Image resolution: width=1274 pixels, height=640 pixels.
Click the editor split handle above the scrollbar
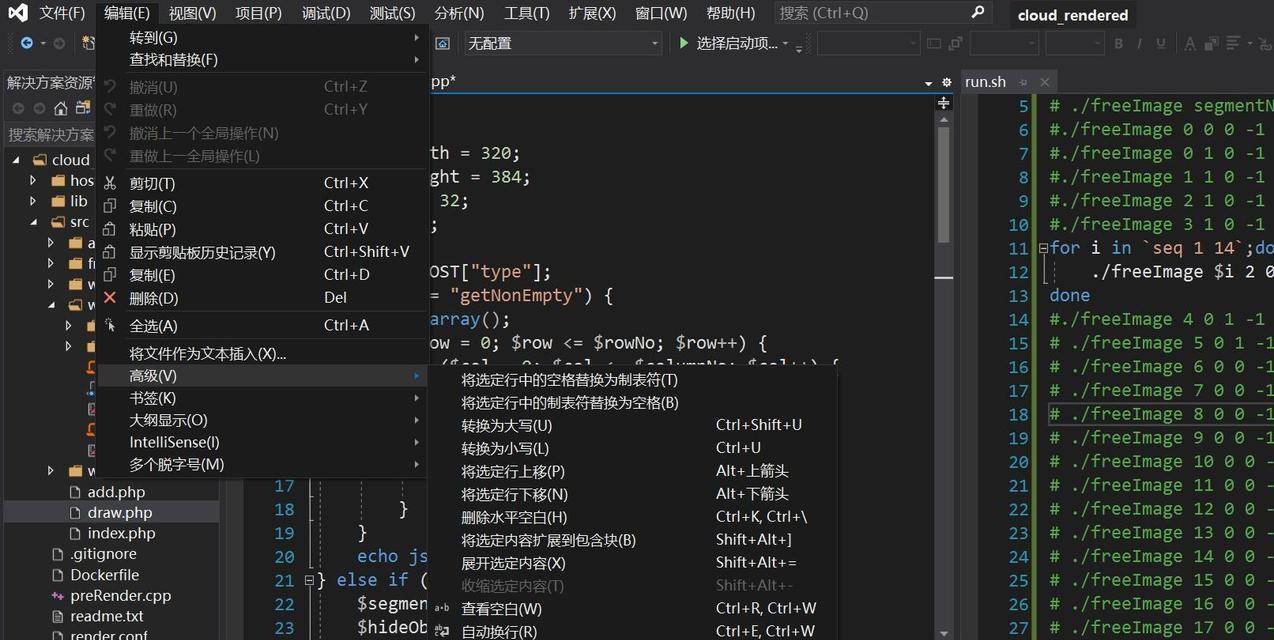coord(943,103)
